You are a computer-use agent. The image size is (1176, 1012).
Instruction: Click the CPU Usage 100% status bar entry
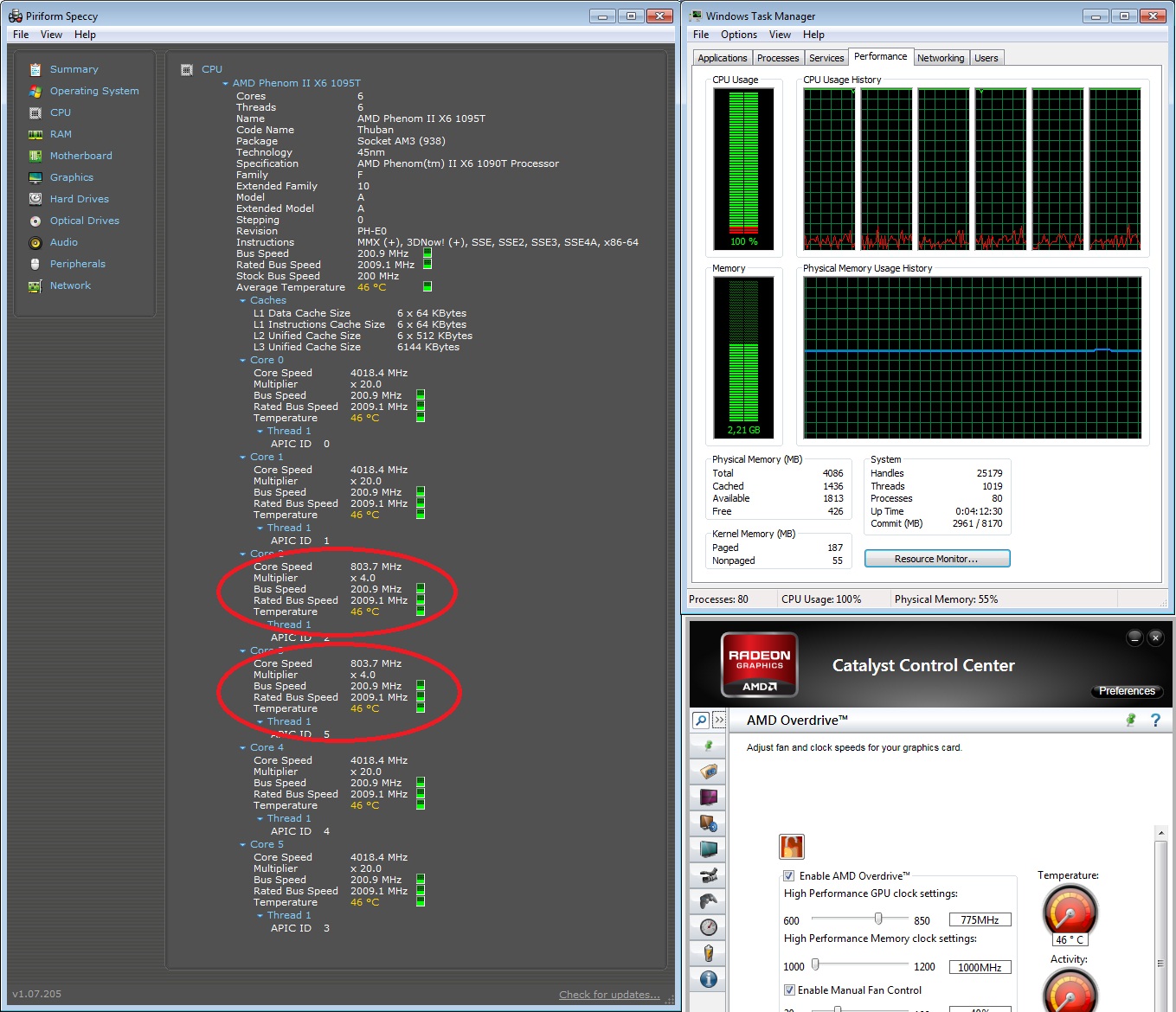[821, 599]
